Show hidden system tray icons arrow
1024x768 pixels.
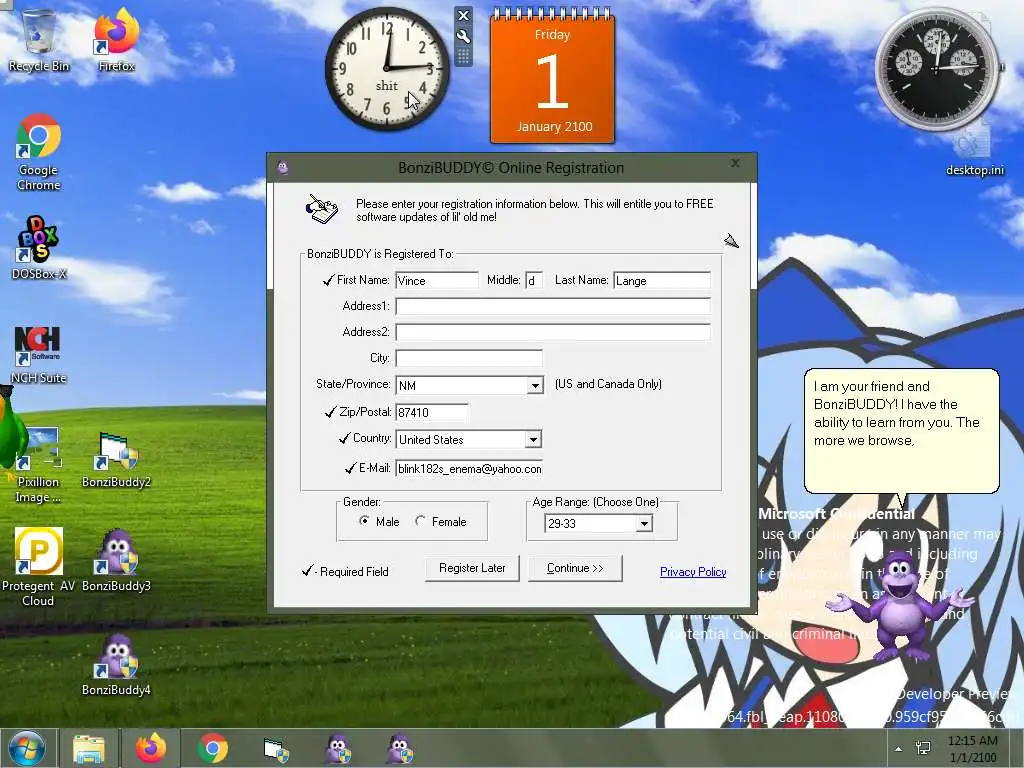899,749
